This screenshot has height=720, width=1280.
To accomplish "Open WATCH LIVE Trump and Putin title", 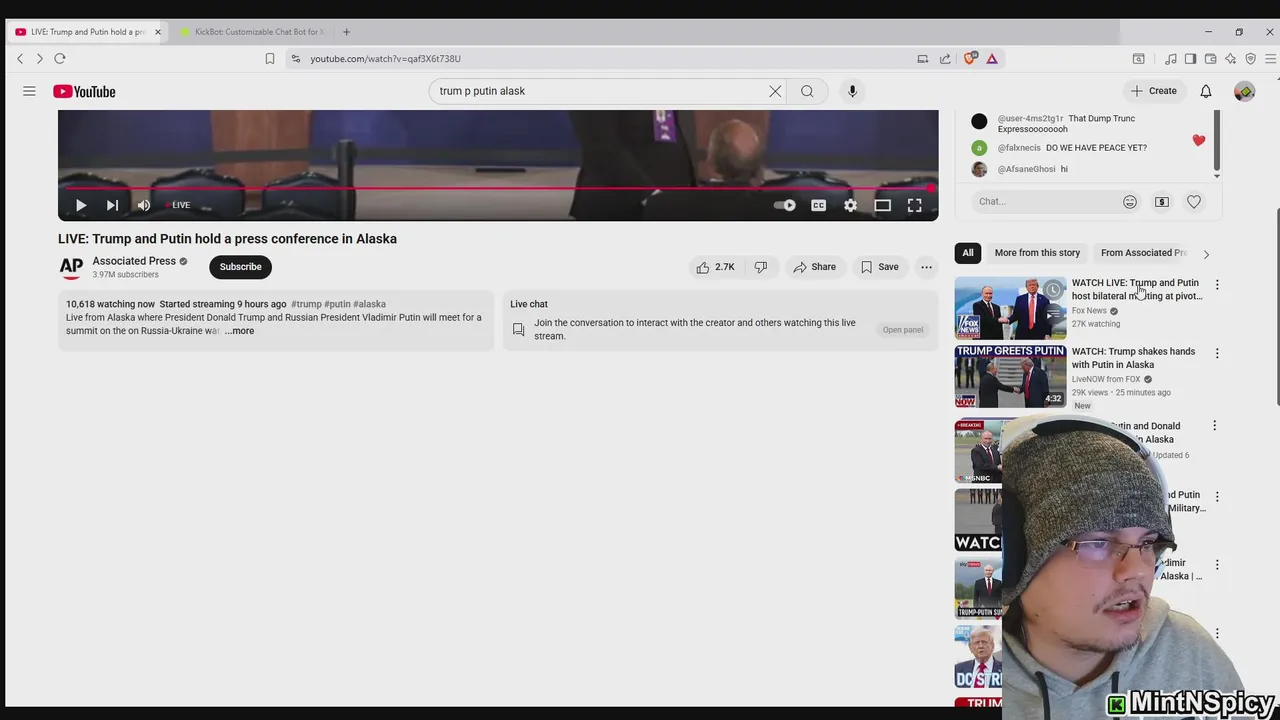I will click(1137, 289).
